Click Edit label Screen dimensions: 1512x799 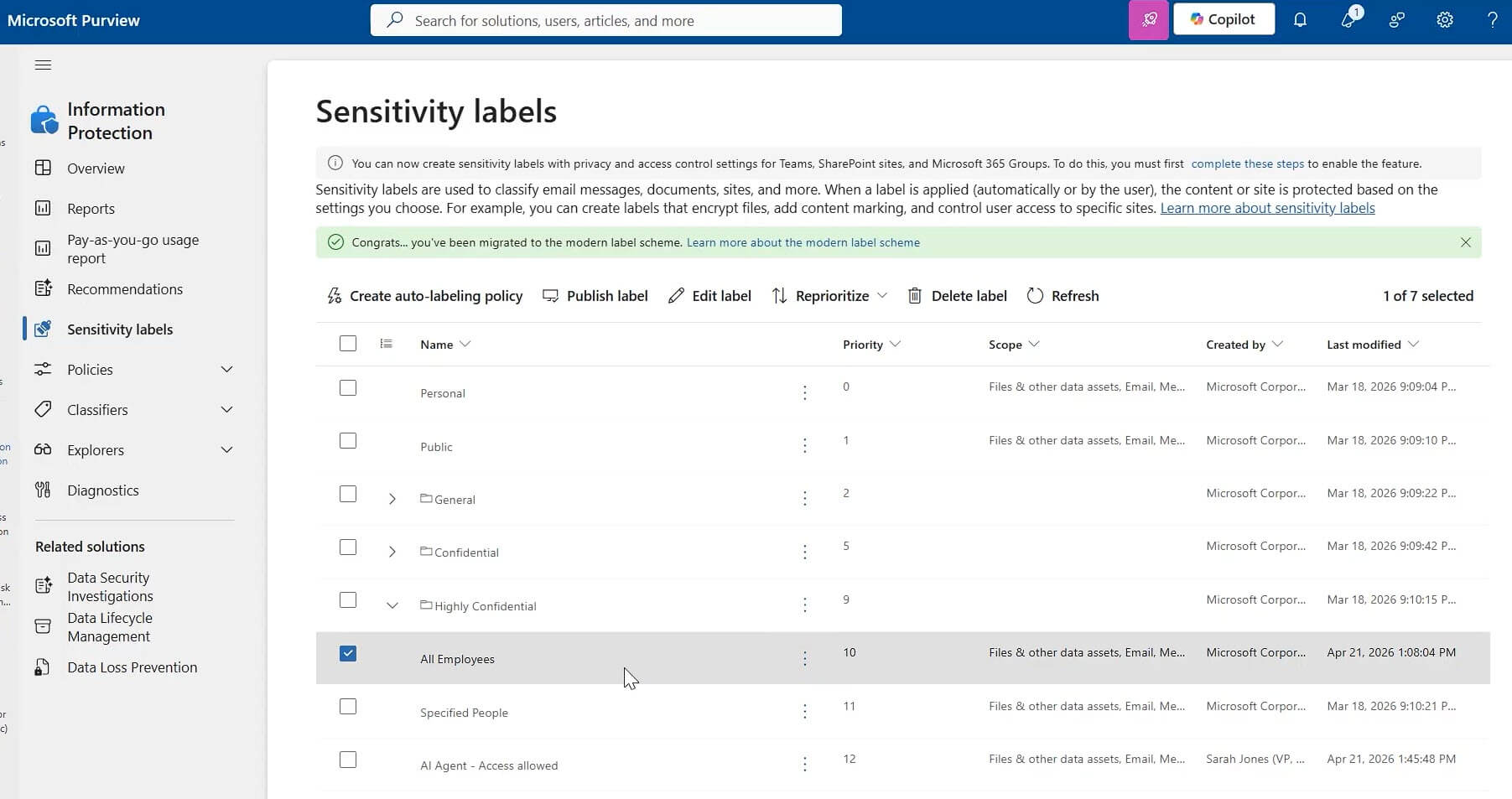point(709,296)
